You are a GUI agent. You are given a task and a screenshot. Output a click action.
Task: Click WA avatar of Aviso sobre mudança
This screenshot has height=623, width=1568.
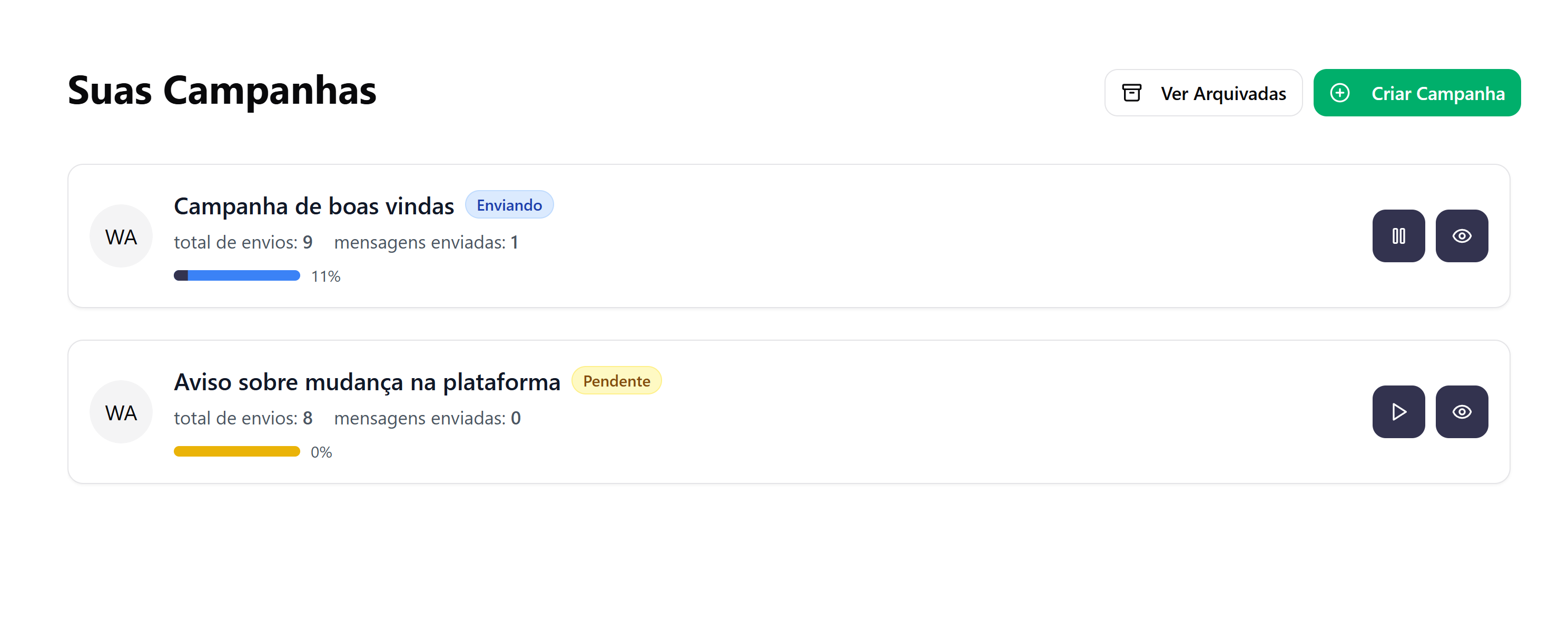tap(121, 412)
